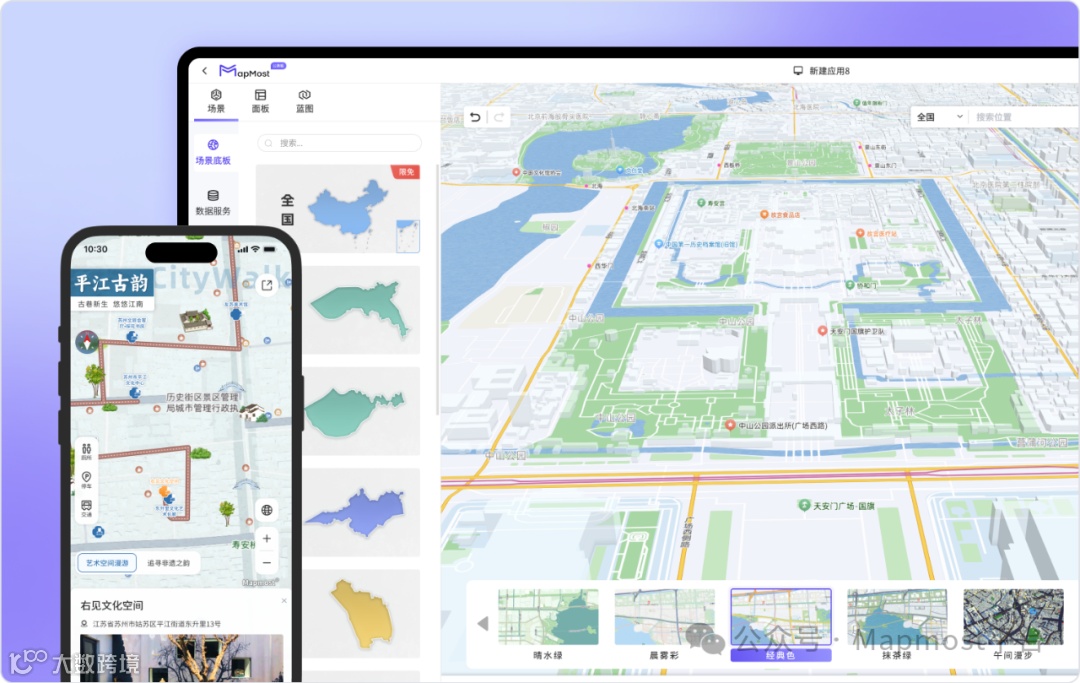Tap the plus zoom-in button on the phone

point(267,538)
